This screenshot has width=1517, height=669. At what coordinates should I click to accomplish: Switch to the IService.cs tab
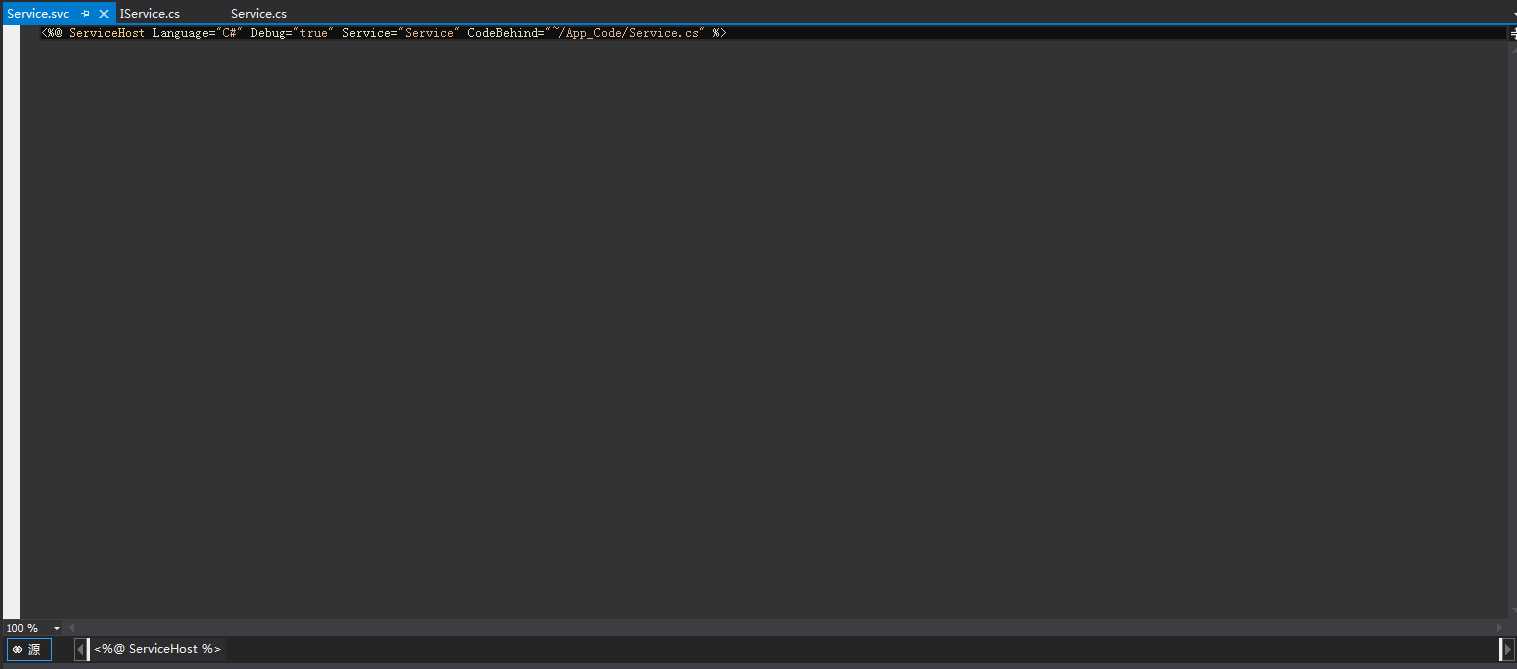(x=150, y=14)
